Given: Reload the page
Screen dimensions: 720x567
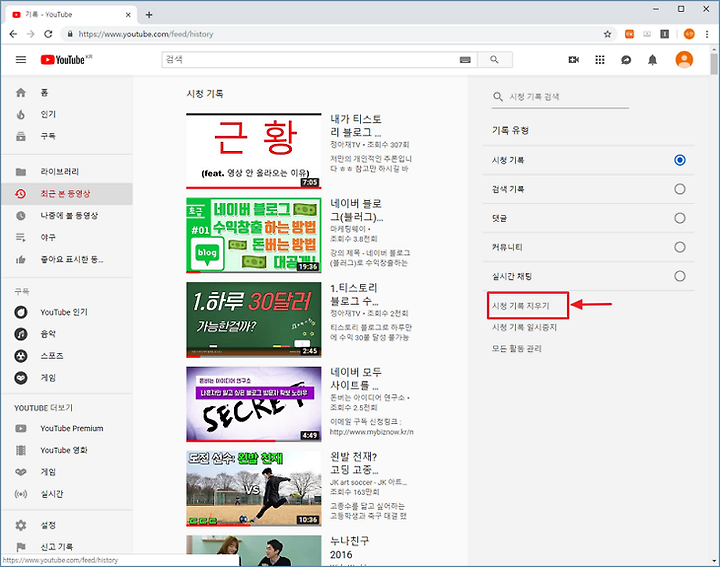Looking at the screenshot, I should coord(48,34).
